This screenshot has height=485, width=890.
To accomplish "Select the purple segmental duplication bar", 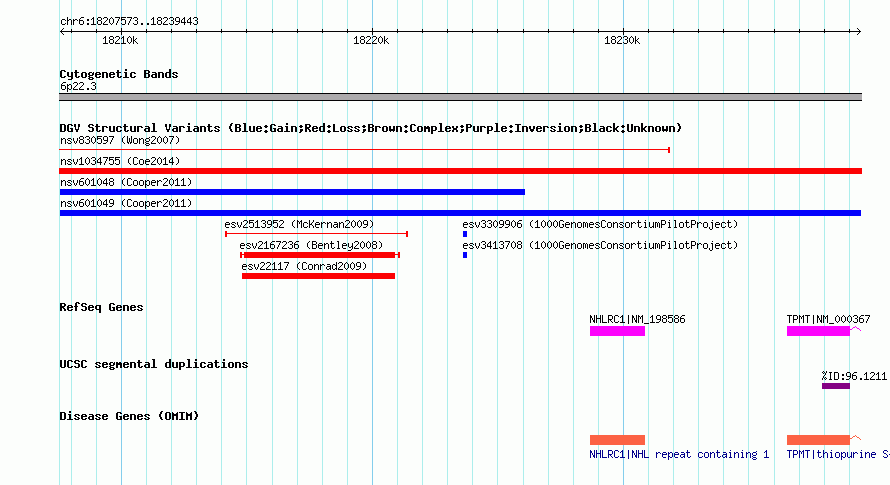I will click(836, 386).
